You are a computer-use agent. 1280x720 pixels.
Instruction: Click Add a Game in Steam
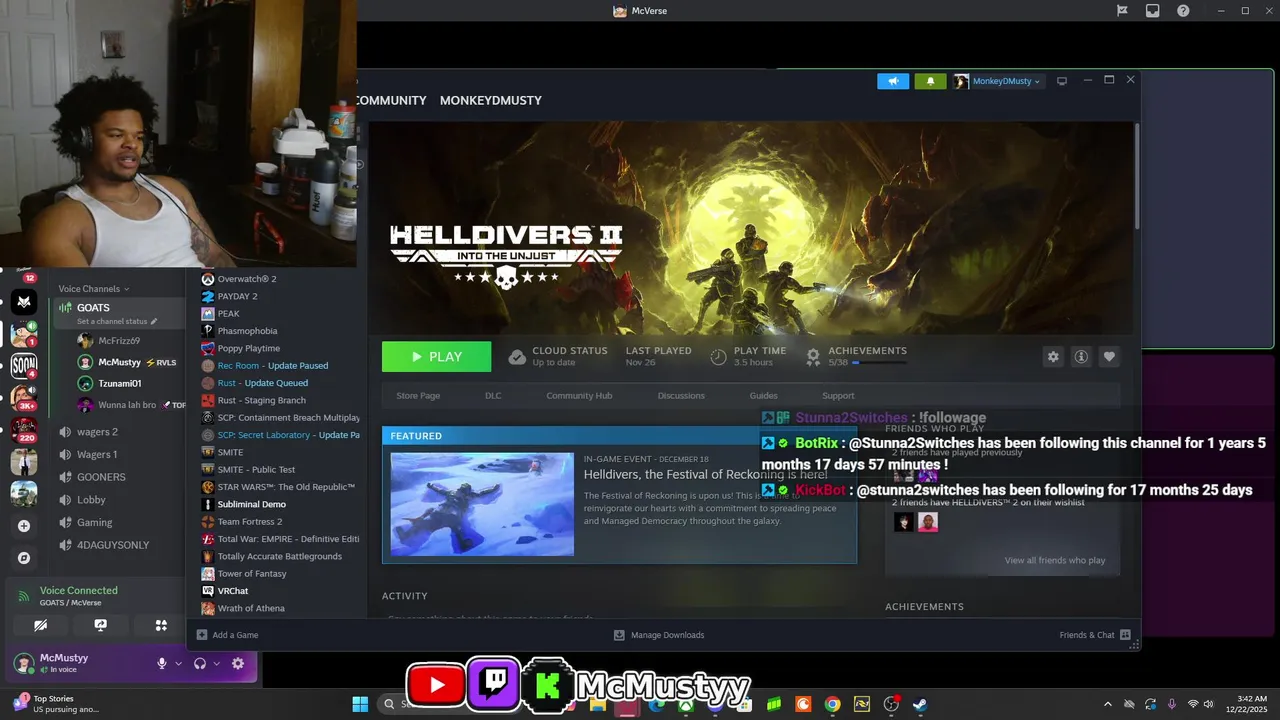pyautogui.click(x=228, y=635)
